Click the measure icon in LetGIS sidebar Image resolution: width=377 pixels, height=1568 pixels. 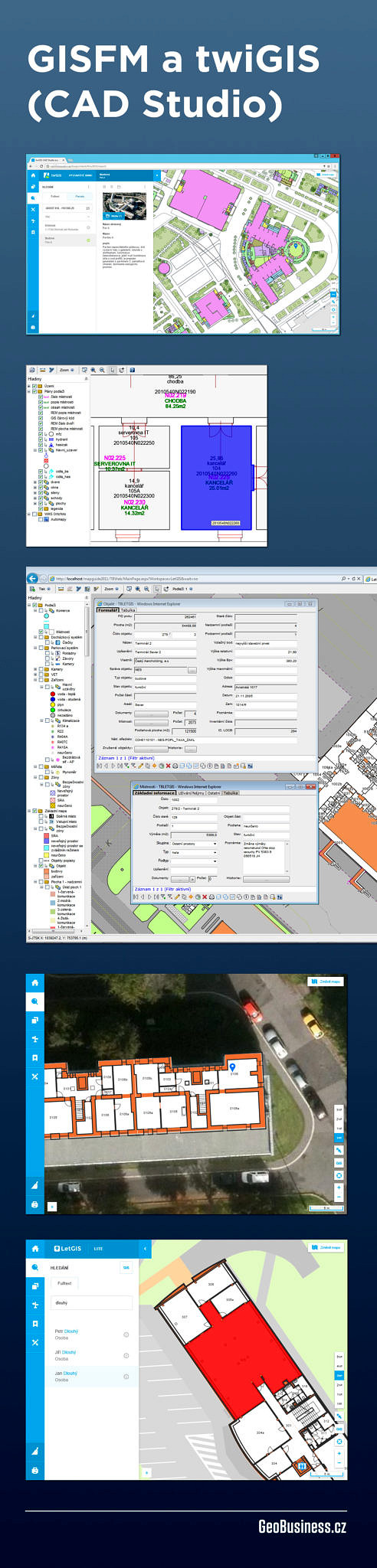click(x=35, y=1452)
